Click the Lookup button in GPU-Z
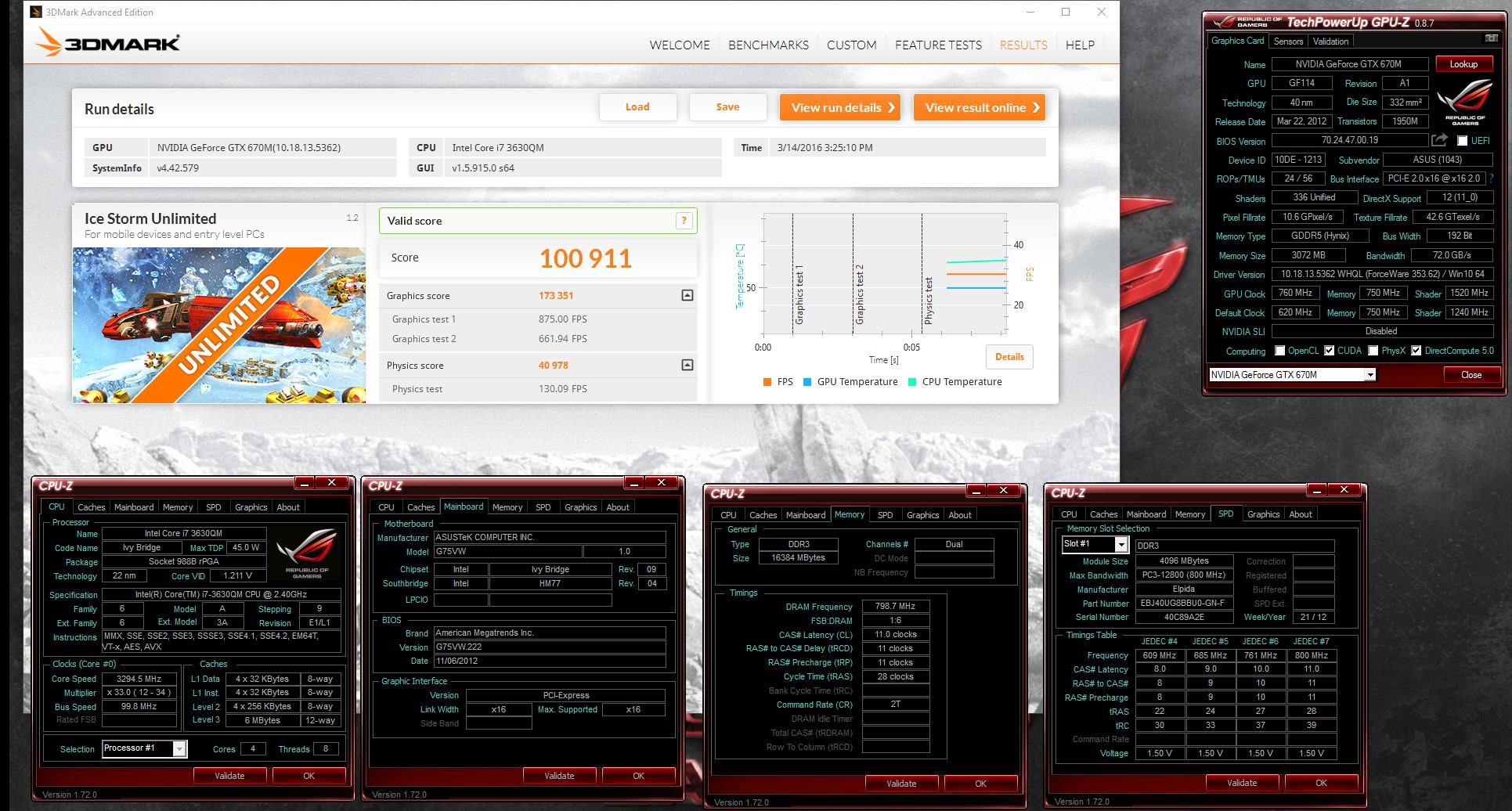1512x811 pixels. (x=1463, y=64)
